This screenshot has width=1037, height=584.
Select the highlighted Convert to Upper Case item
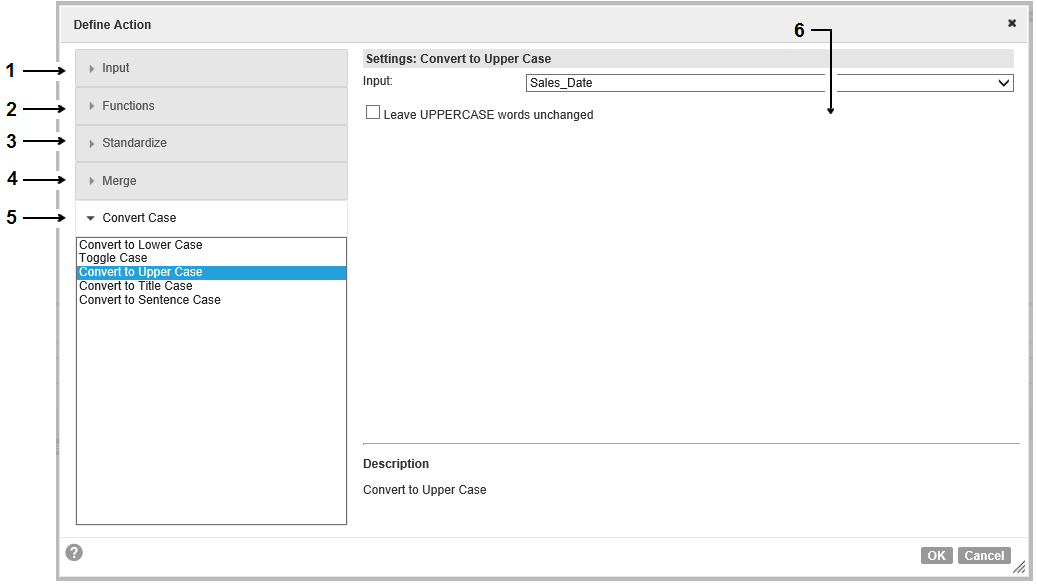(x=211, y=272)
